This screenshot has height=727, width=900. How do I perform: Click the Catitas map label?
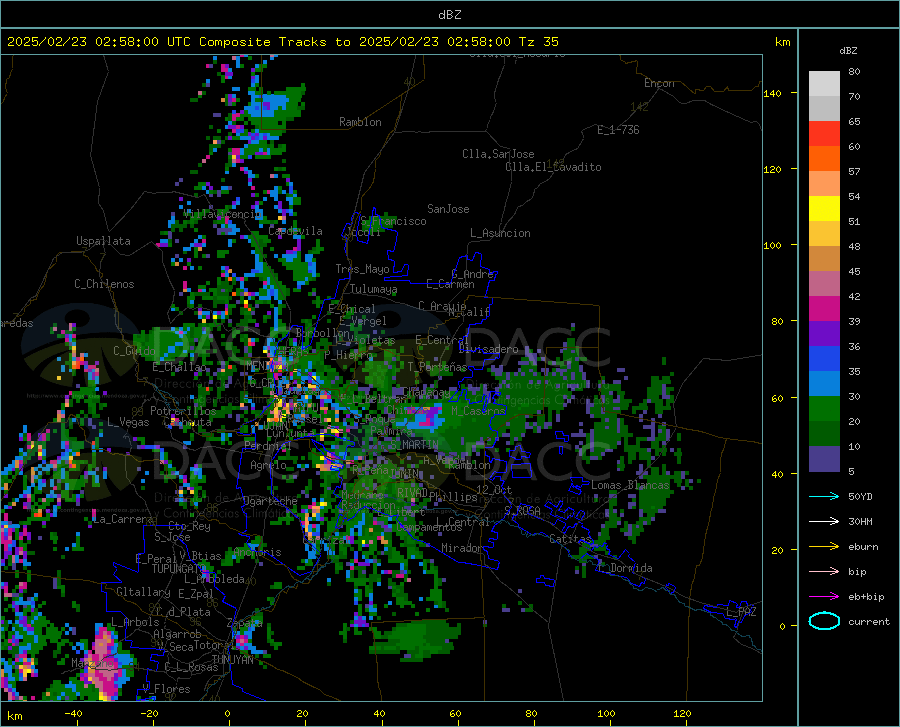[x=570, y=539]
